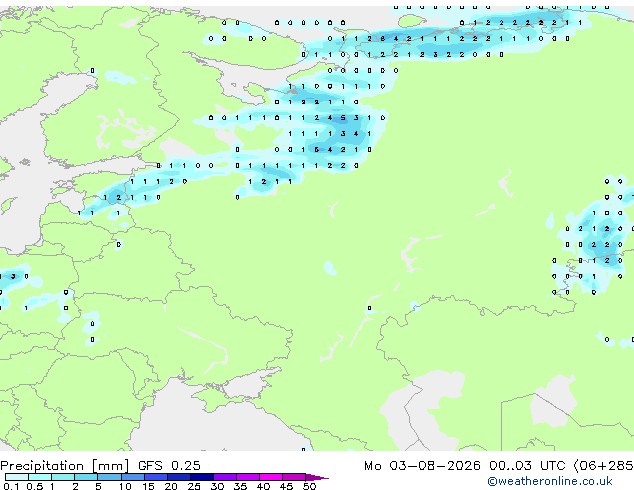The width and height of the screenshot is (634, 490).
Task: Click the '00..03 UTC' time label
Action: [527, 466]
